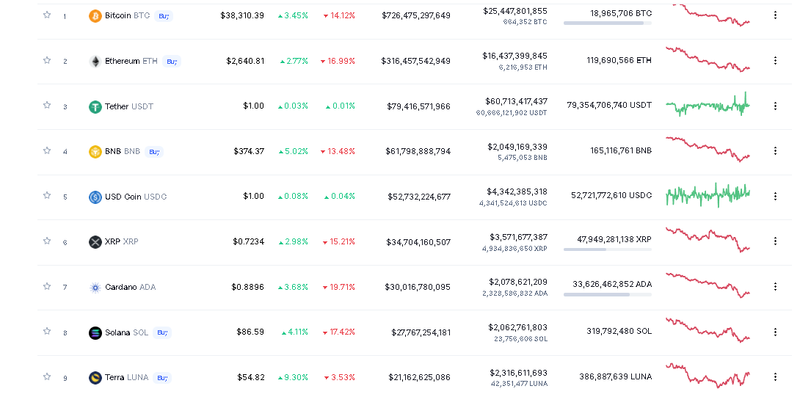The width and height of the screenshot is (800, 394).
Task: Click Ethereum price $2,640.81
Action: [x=245, y=61]
